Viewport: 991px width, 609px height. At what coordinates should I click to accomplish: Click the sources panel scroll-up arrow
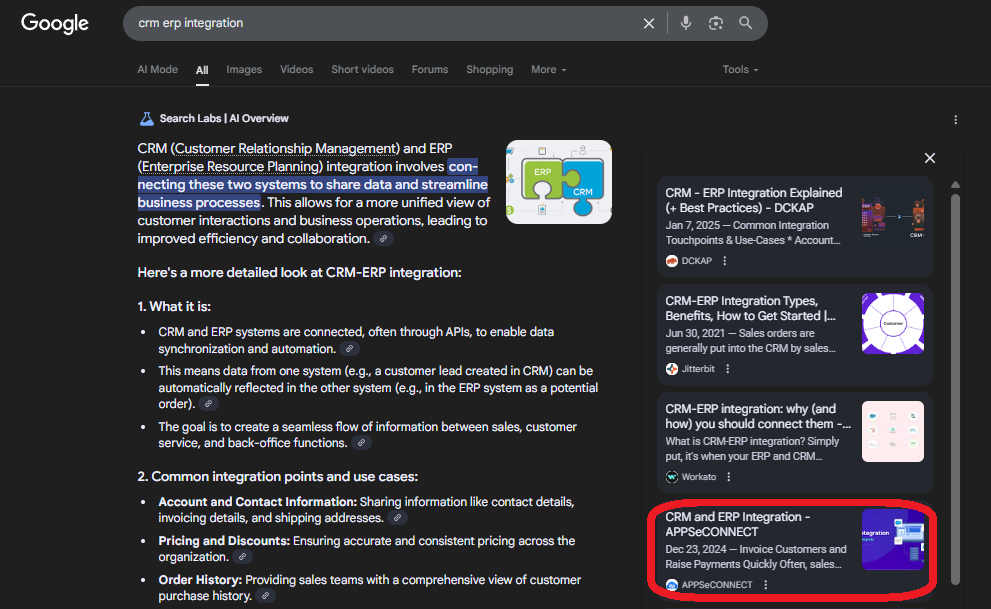tap(956, 184)
